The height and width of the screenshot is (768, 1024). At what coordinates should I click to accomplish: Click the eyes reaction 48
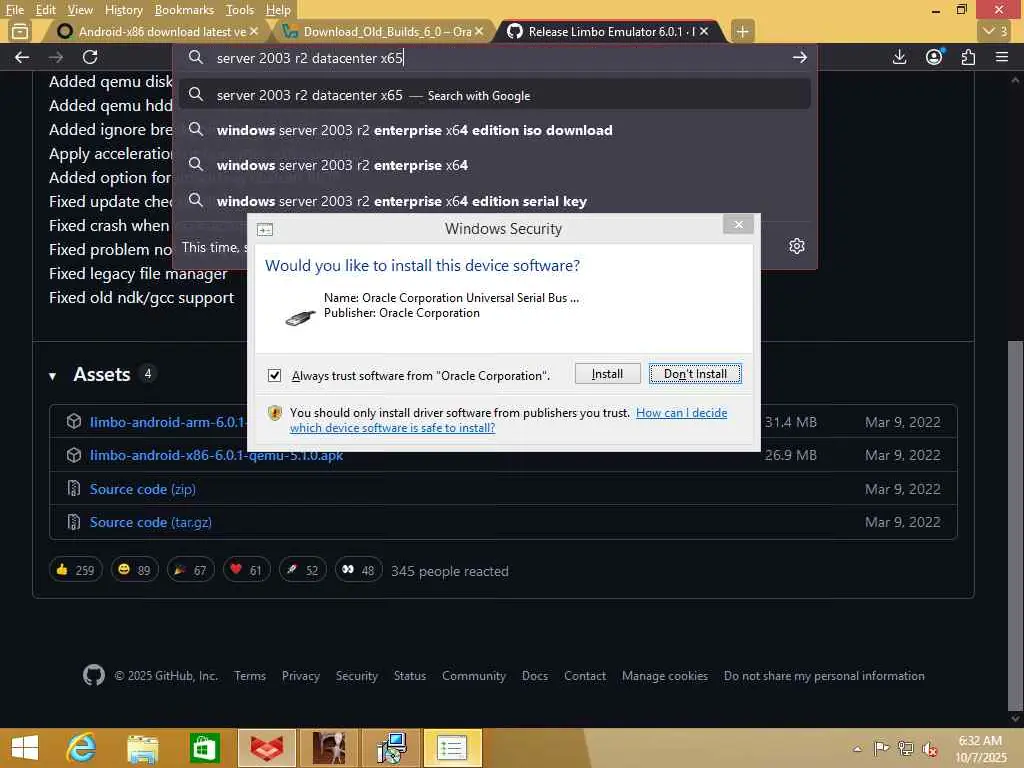[359, 570]
